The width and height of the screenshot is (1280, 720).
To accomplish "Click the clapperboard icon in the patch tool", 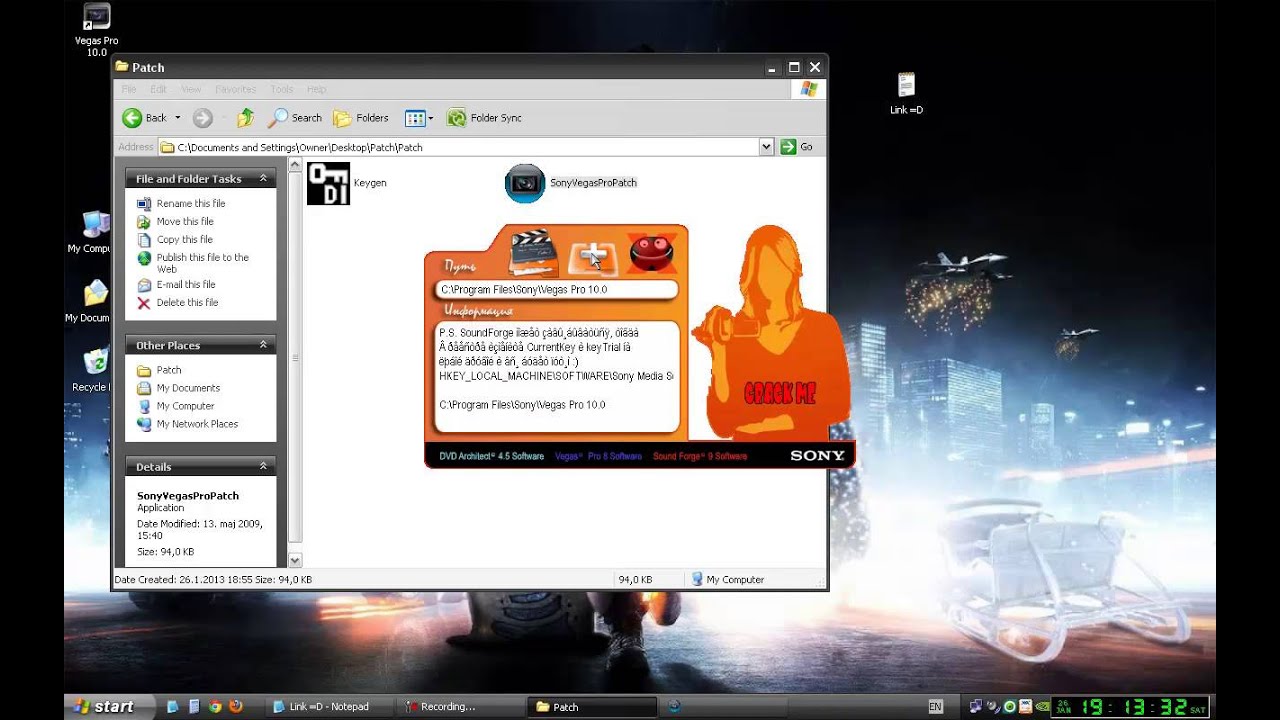I will point(533,253).
